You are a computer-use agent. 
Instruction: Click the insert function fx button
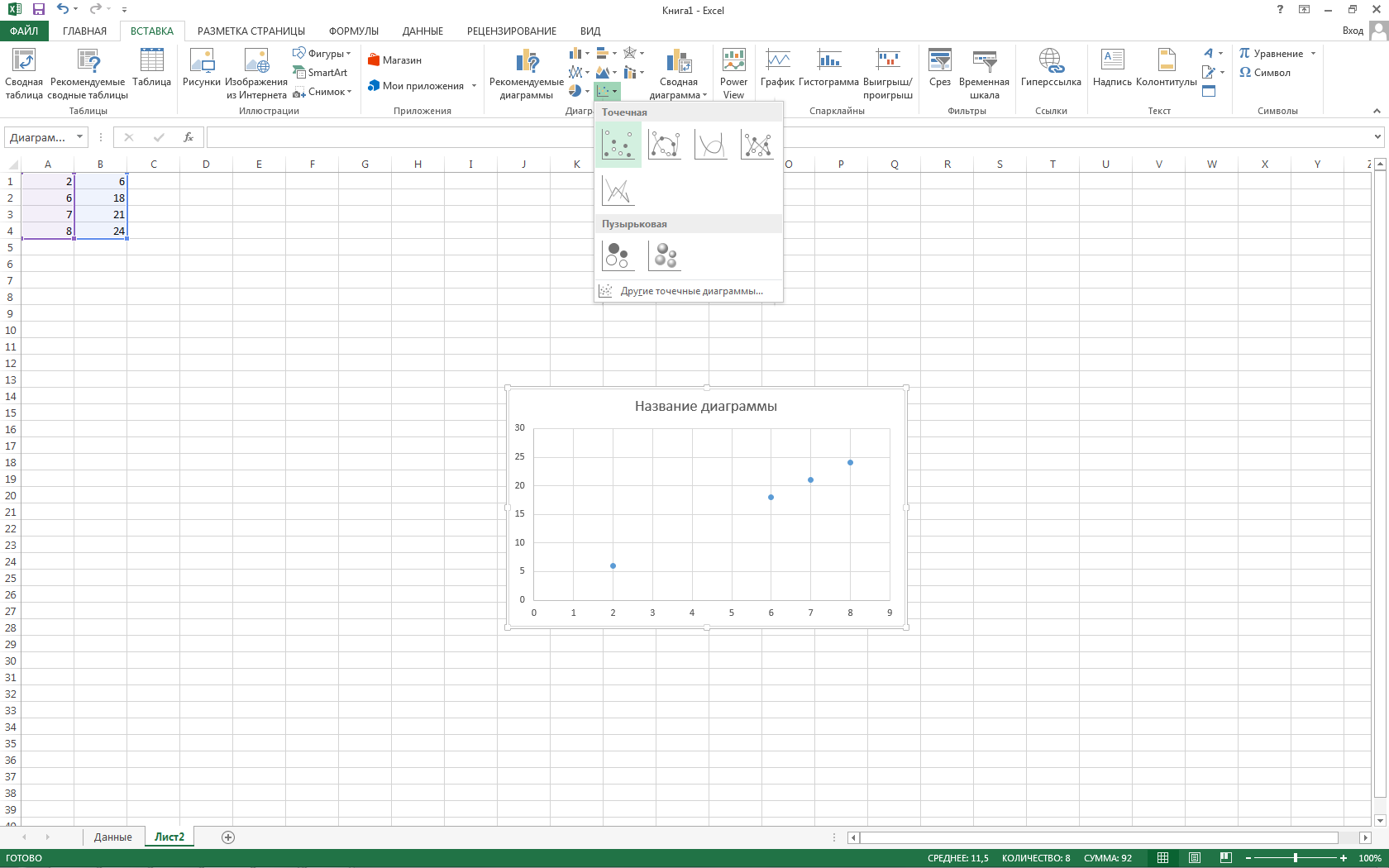(x=189, y=137)
